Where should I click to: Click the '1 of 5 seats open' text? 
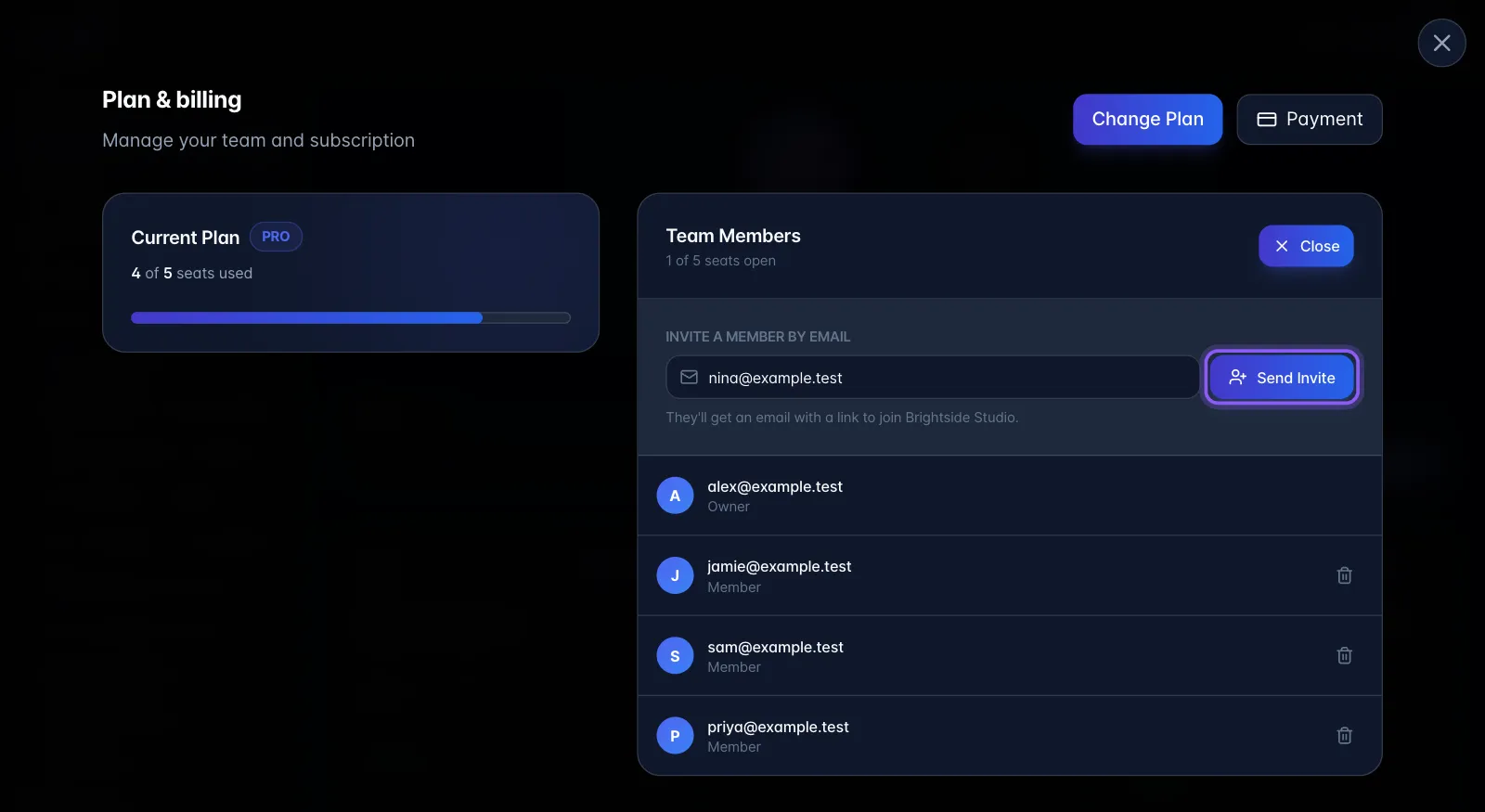pos(720,261)
